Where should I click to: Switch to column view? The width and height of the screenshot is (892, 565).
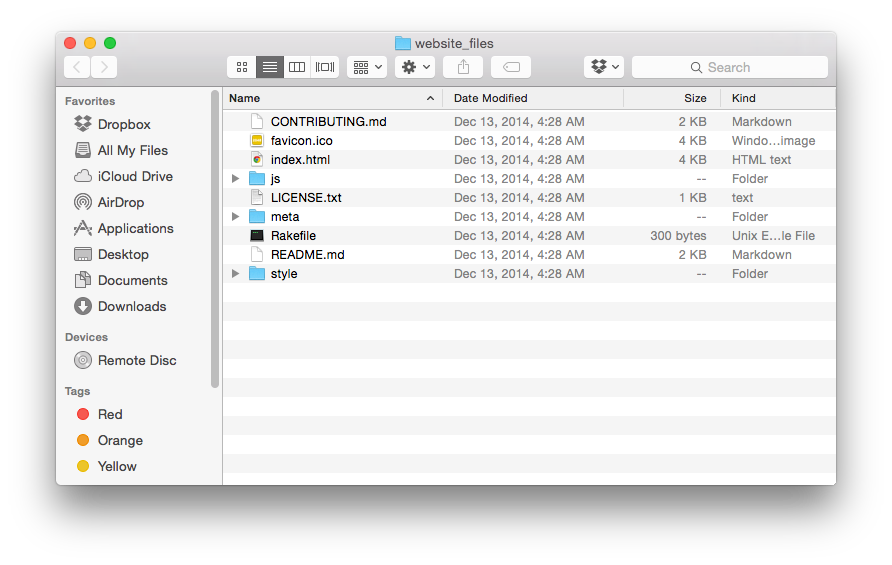tap(297, 67)
